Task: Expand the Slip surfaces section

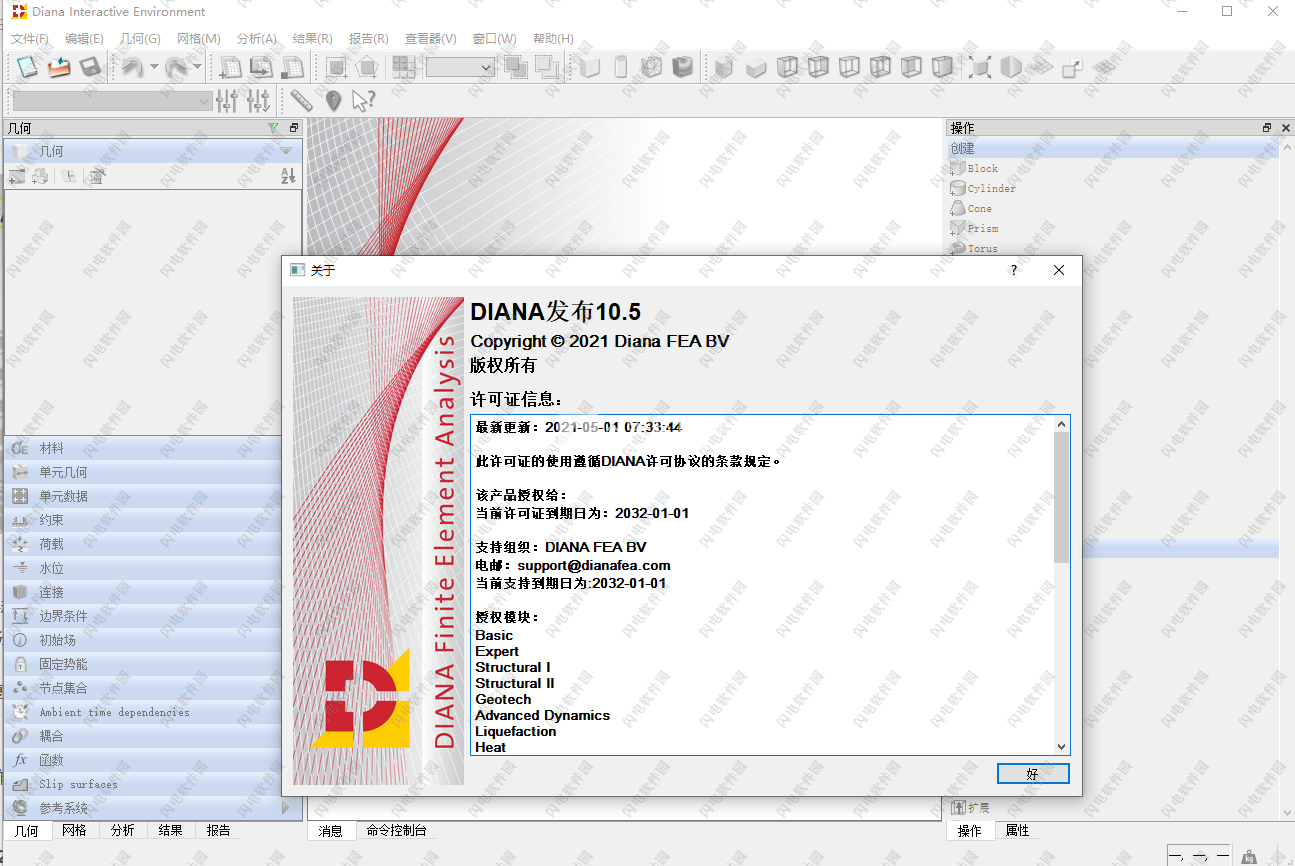Action: (x=144, y=784)
